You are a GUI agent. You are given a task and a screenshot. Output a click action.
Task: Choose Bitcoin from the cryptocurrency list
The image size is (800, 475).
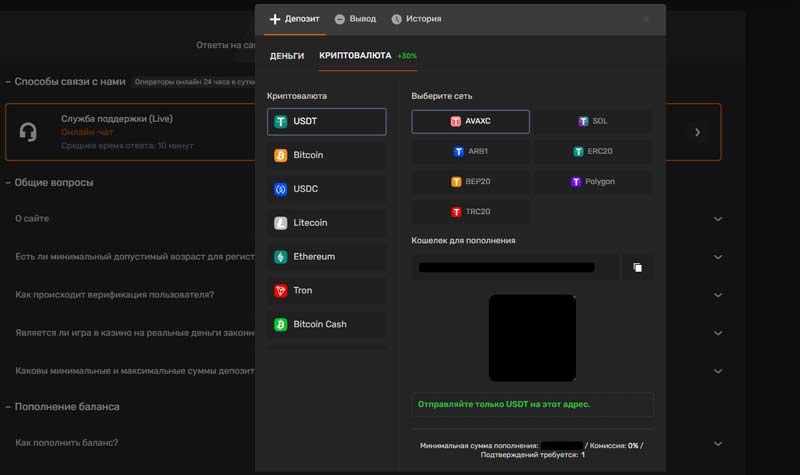point(326,155)
